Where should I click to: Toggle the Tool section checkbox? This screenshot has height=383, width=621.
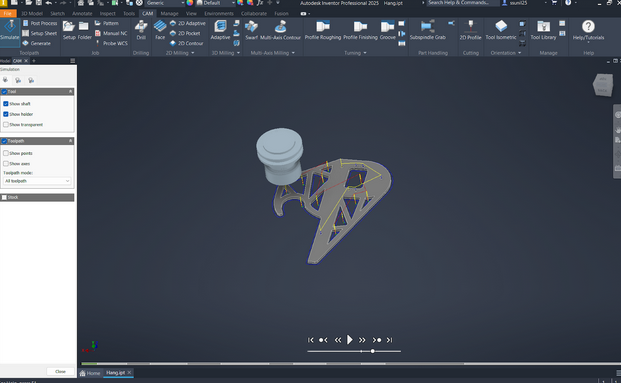[4, 91]
